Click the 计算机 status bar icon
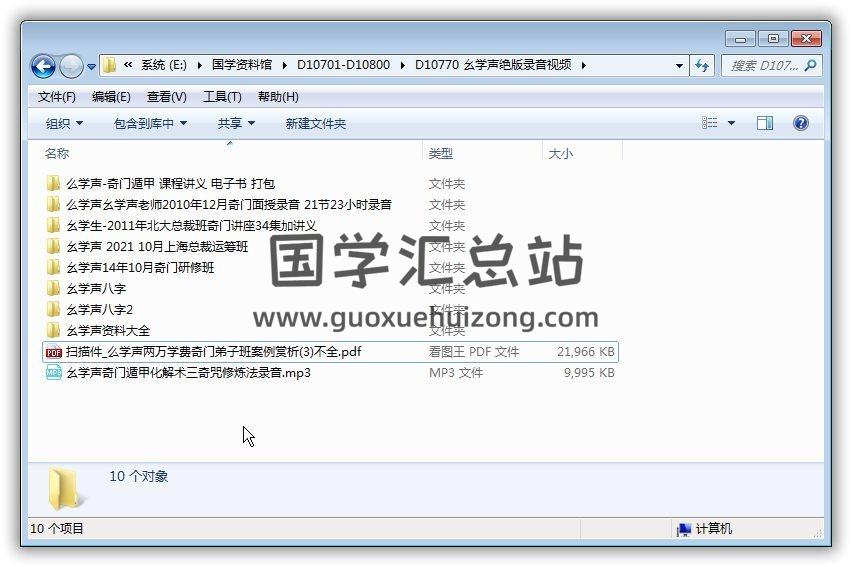852x567 pixels. tap(684, 529)
